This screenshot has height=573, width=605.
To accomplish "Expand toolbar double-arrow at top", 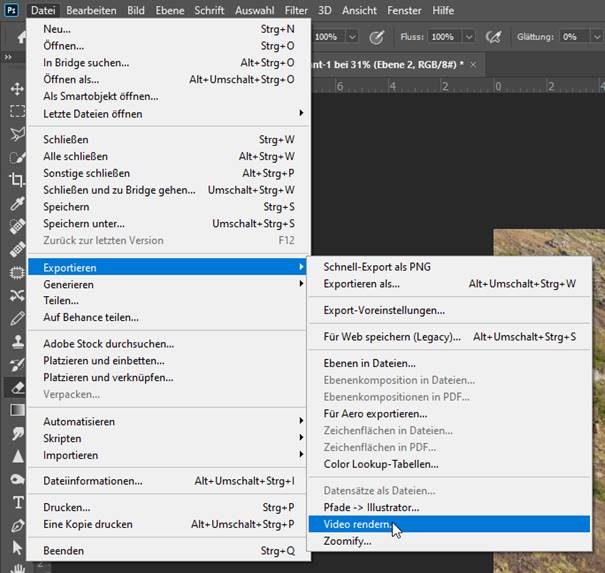I will point(8,57).
